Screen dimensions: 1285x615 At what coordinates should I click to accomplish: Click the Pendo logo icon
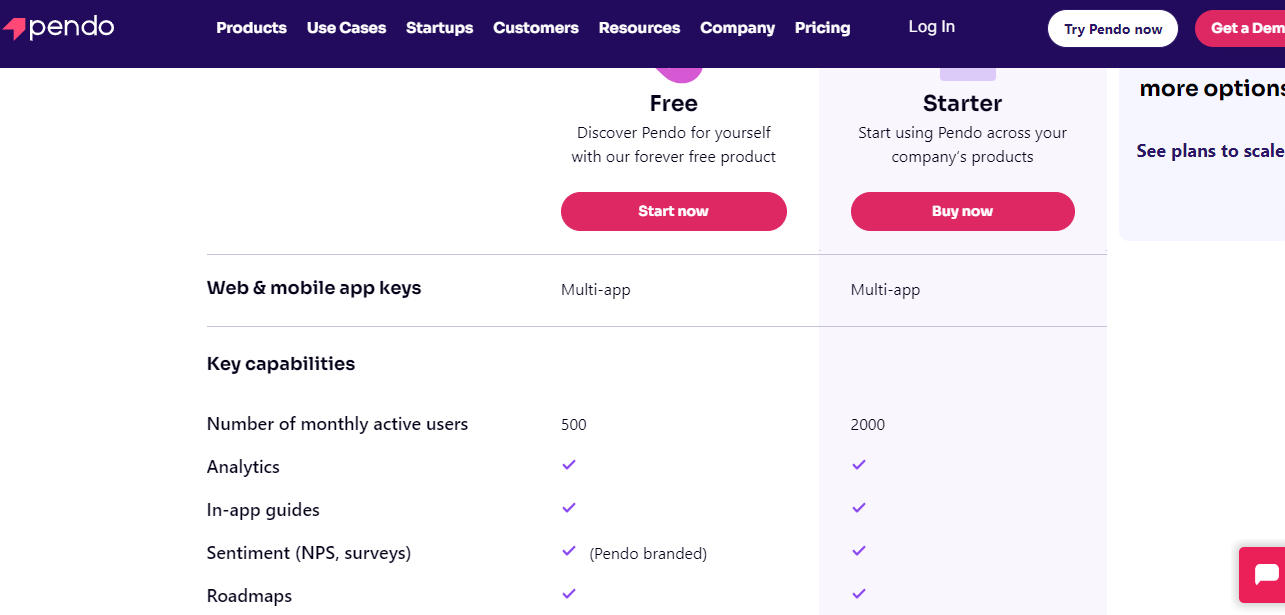(15, 28)
